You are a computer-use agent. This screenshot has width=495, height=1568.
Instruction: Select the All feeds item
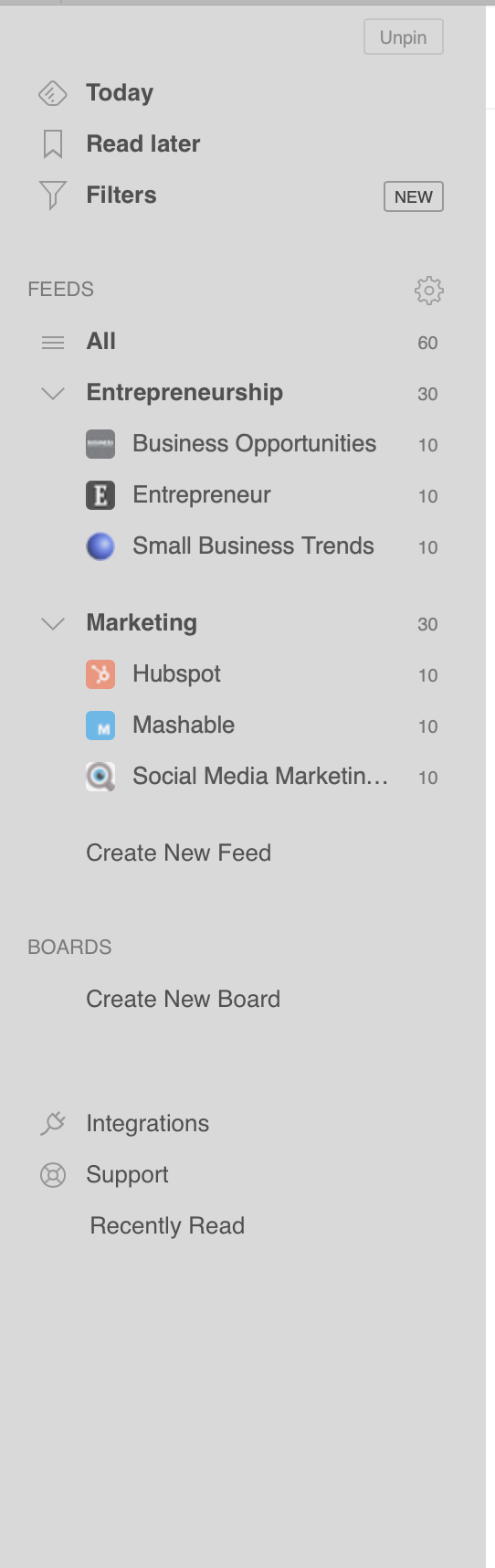tap(240, 342)
